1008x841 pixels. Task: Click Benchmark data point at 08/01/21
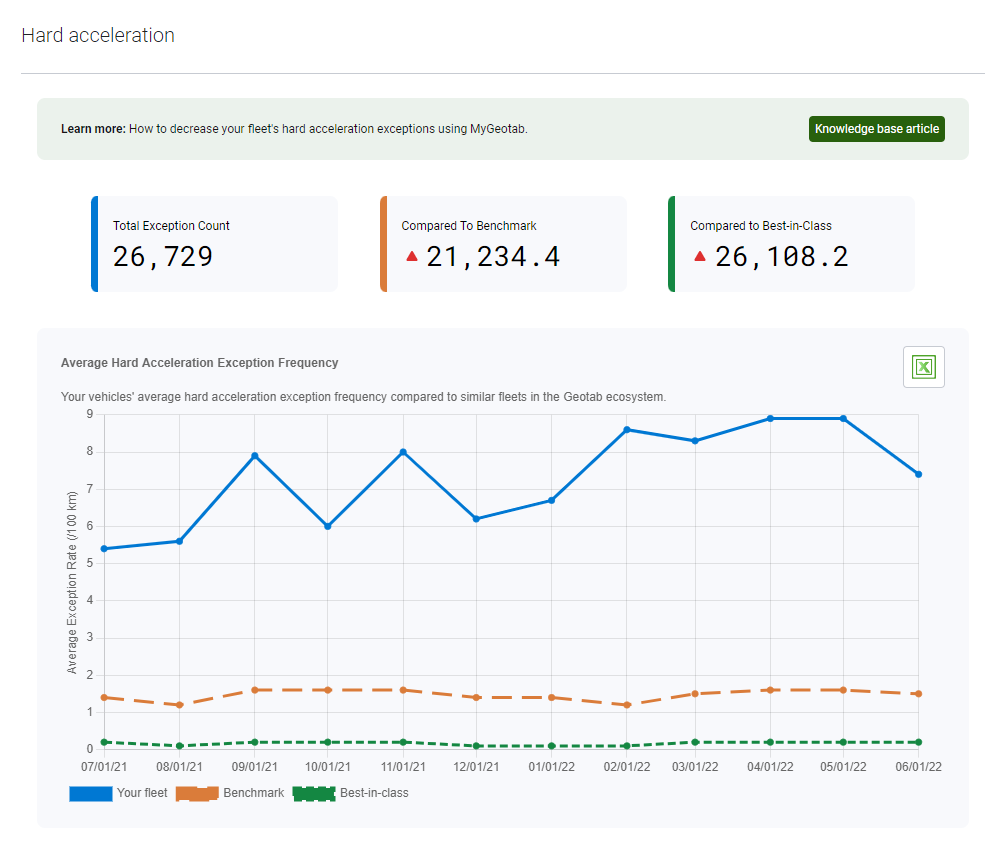click(179, 705)
